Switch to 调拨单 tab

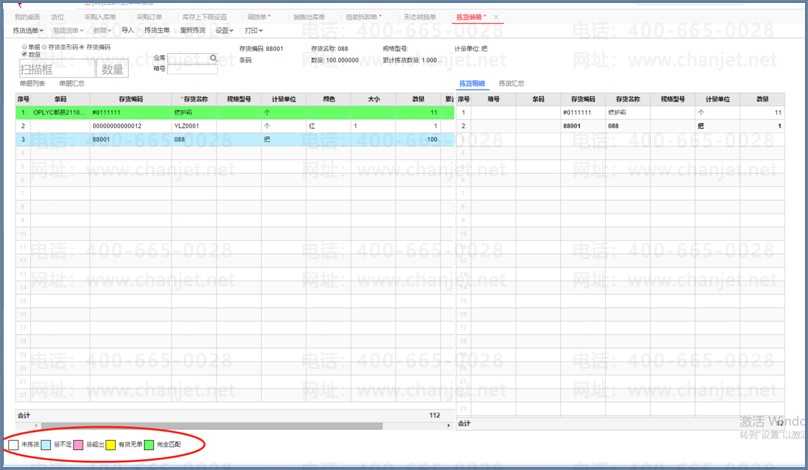259,17
